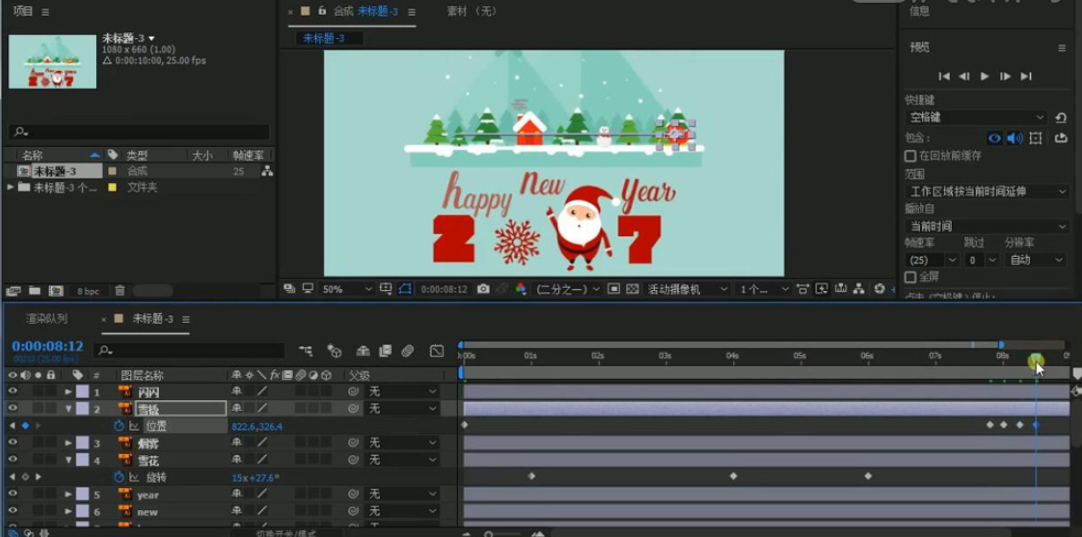Click the new folder icon in project panel

[34, 291]
